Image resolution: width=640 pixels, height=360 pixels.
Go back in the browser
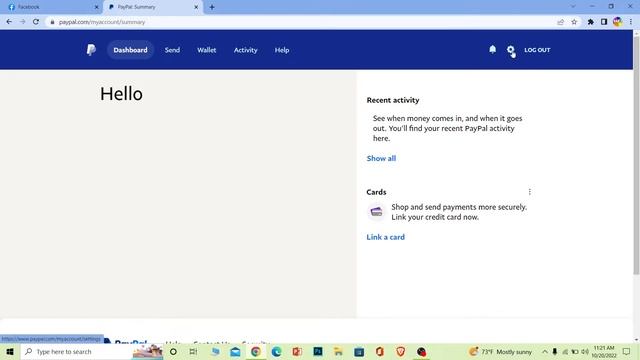(9, 22)
